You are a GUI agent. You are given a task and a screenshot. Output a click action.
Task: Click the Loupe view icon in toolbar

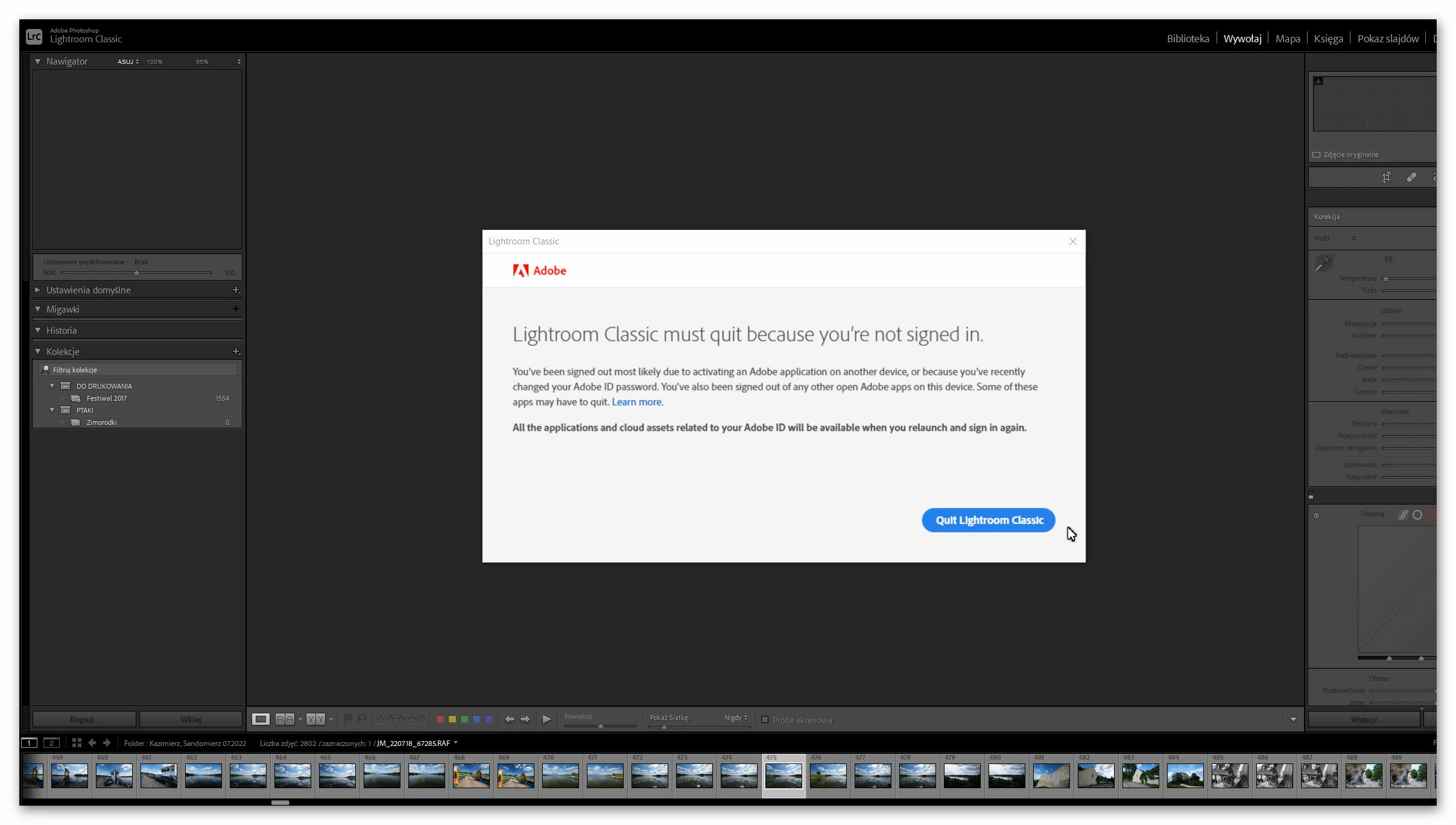tap(261, 719)
